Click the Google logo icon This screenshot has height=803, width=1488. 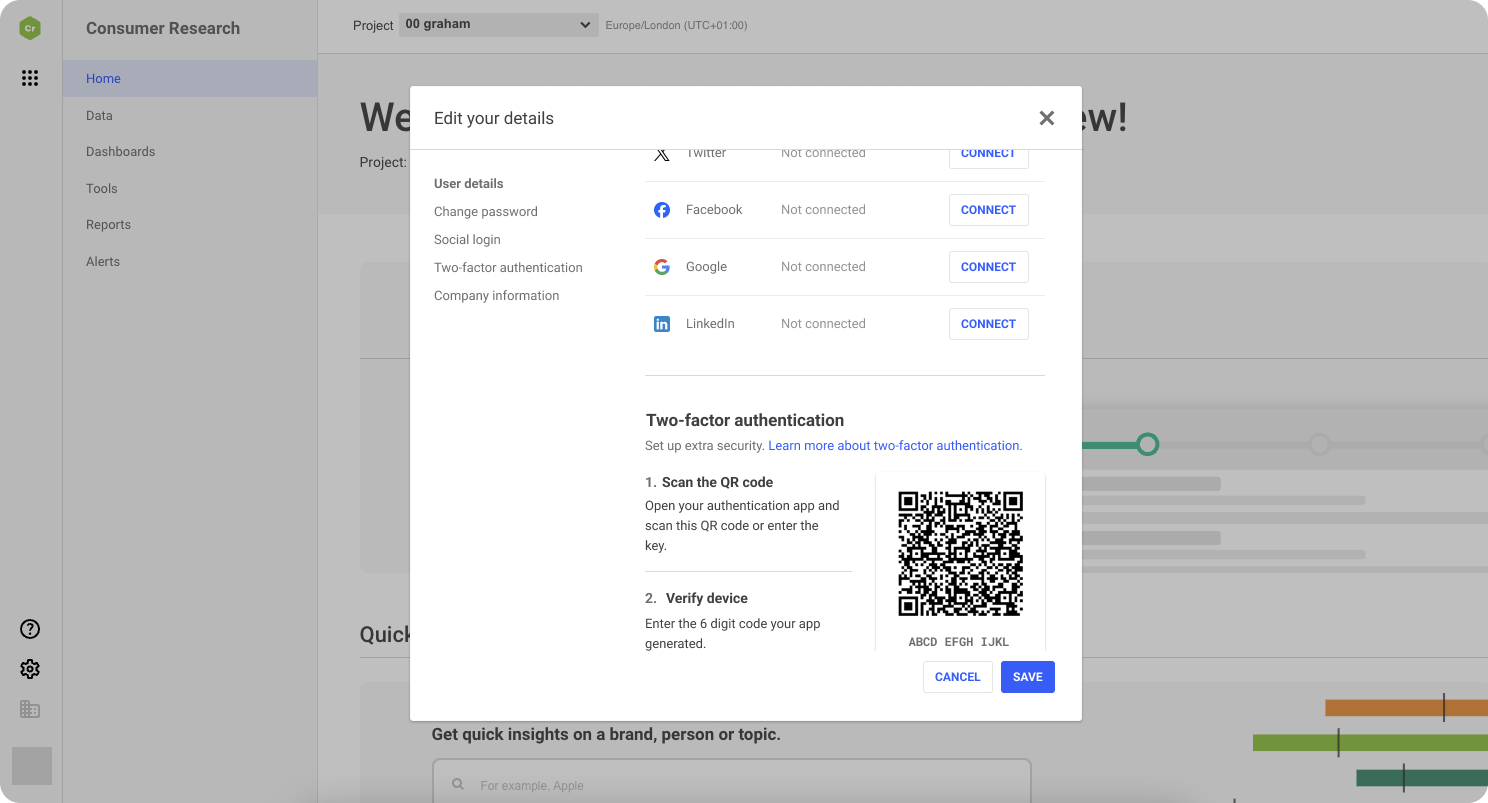coord(662,267)
